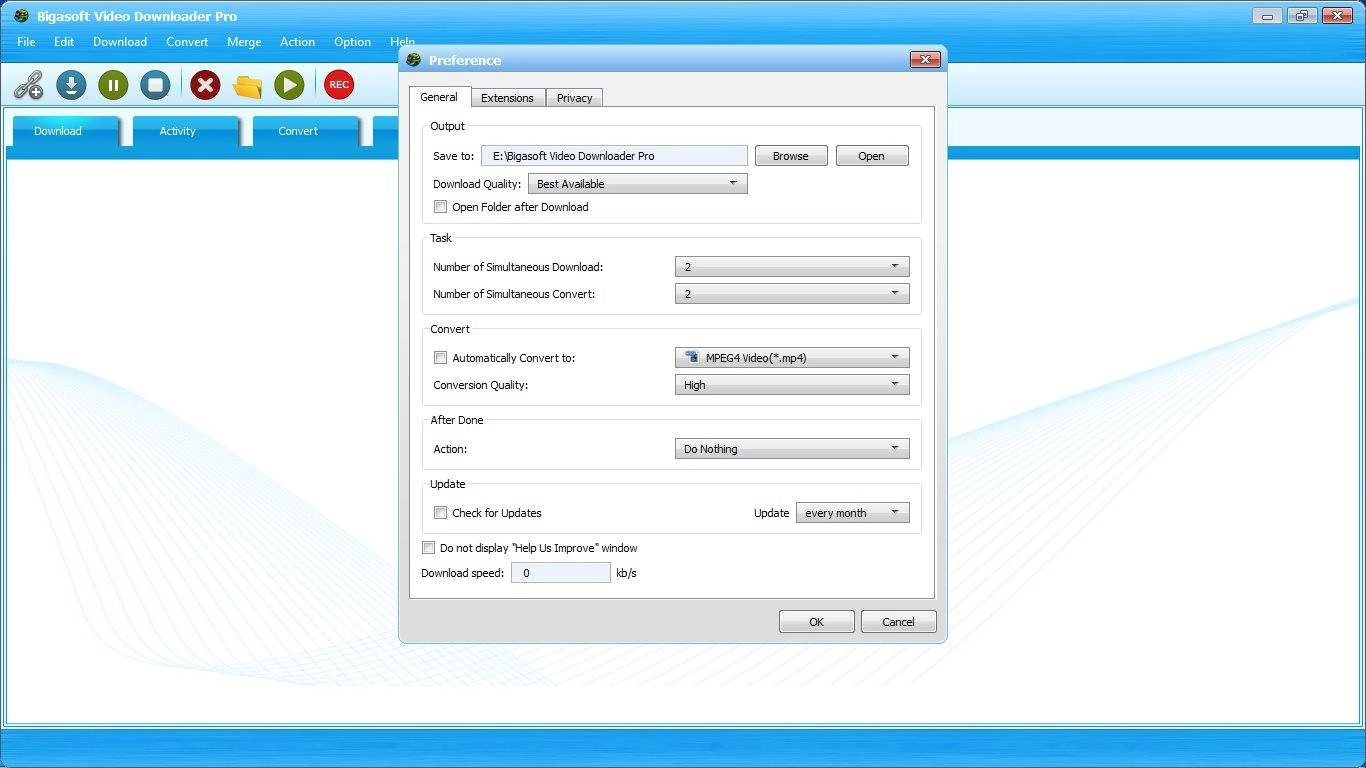Open the yellow folder toolbar icon
Image resolution: width=1366 pixels, height=768 pixels.
(x=247, y=86)
